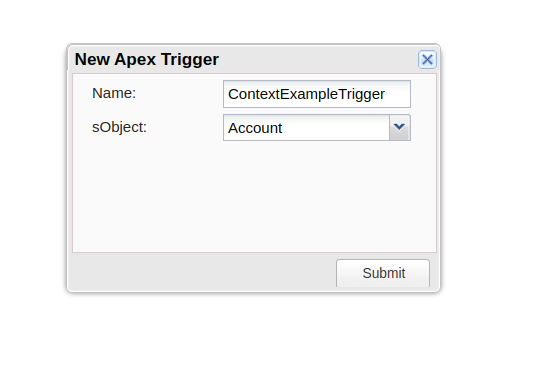This screenshot has height=382, width=545.
Task: Click the New Apex Trigger title bar
Action: (x=243, y=59)
